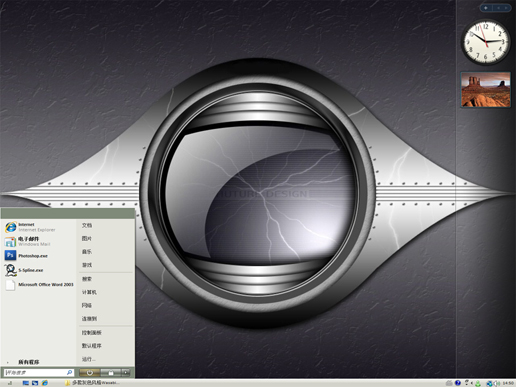516x387 pixels.
Task: Click the power button in Start menu
Action: [90, 372]
